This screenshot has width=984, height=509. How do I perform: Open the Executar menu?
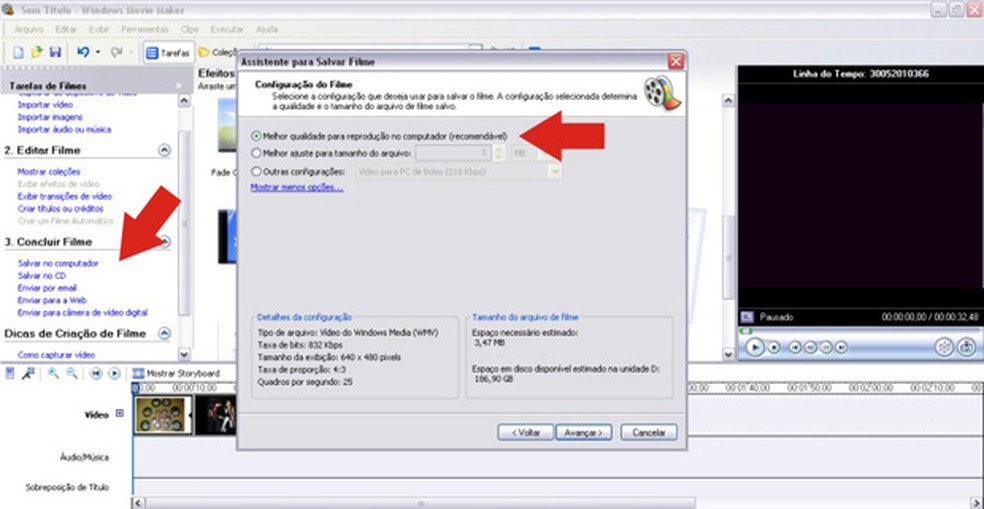coord(227,29)
